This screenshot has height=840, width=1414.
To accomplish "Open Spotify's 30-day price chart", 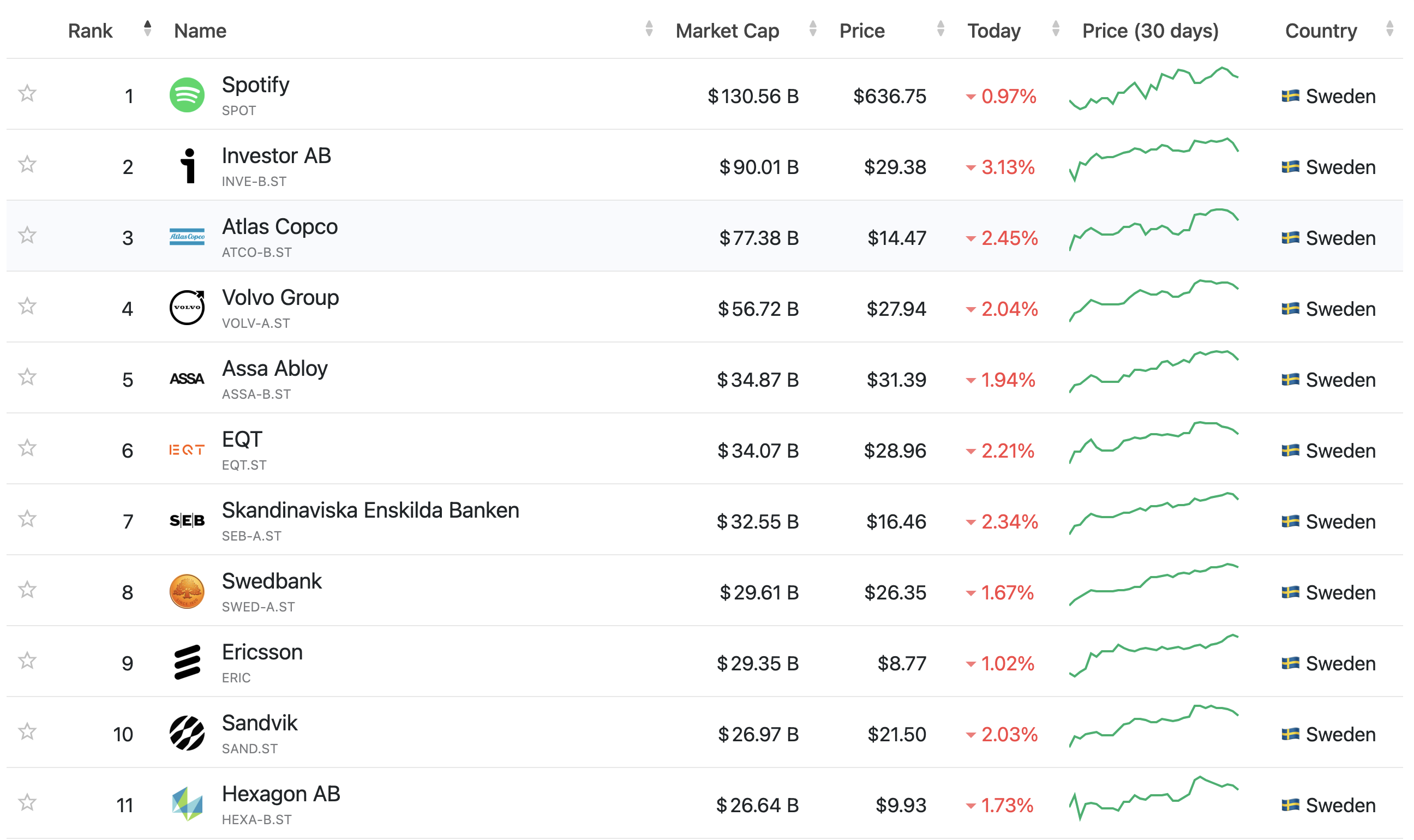I will tap(1154, 89).
